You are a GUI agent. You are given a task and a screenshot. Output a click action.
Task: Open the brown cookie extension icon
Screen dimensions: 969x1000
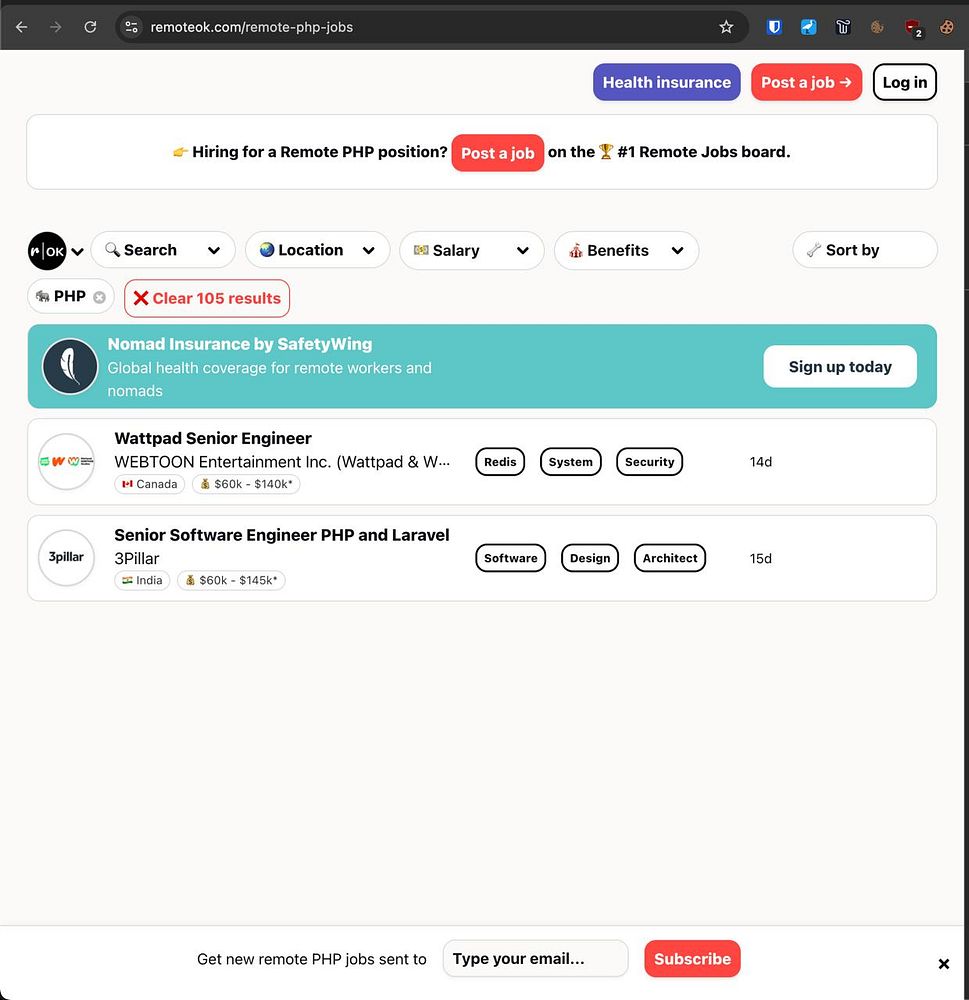[877, 27]
